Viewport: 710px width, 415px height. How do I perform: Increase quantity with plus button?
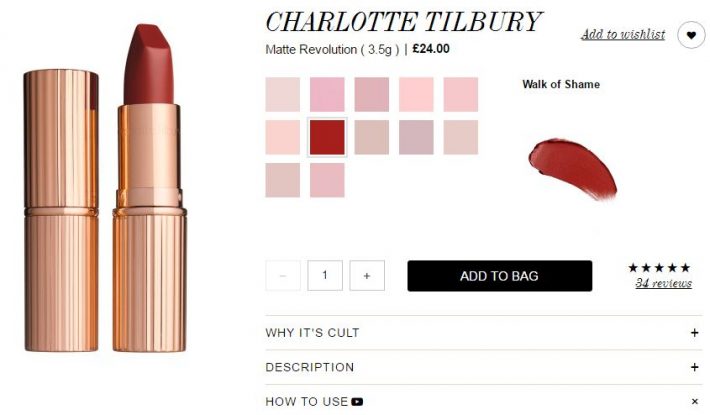367,275
